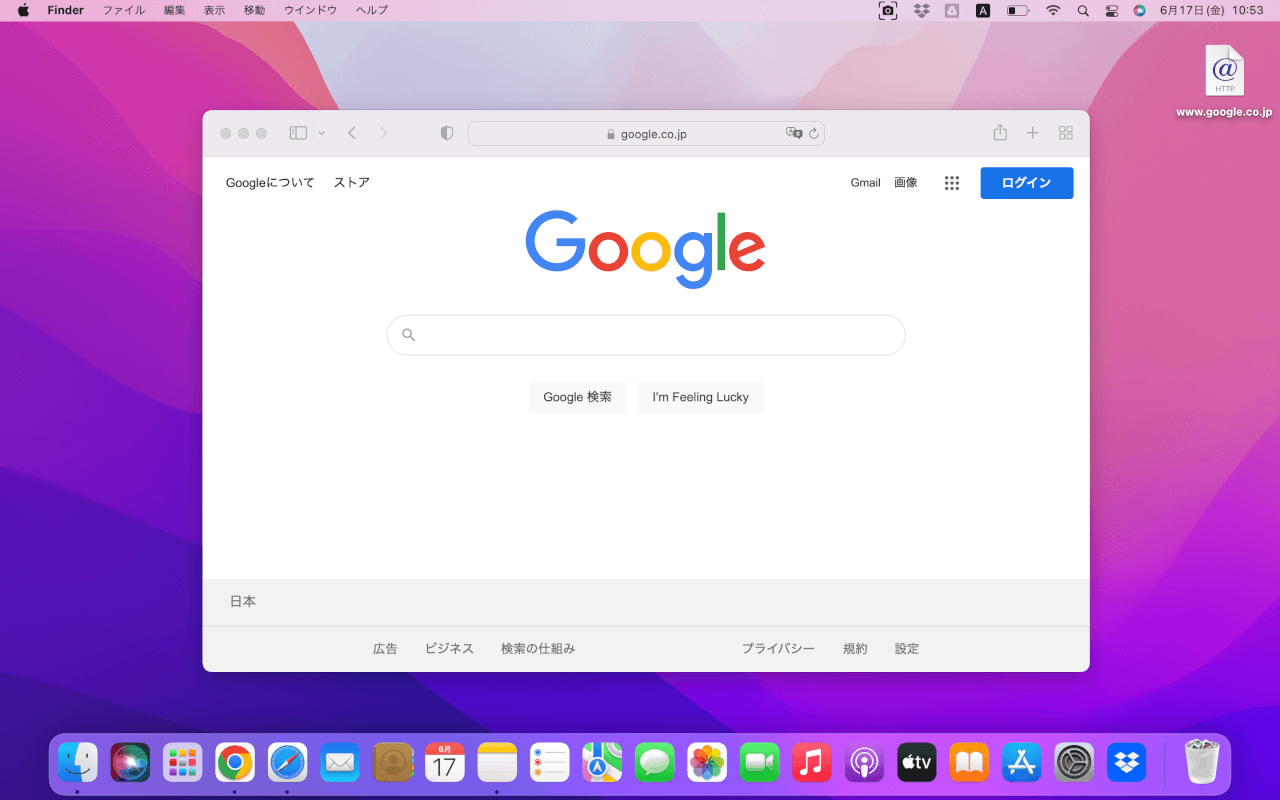Image resolution: width=1280 pixels, height=800 pixels.
Task: Click the blue ログイン button
Action: (x=1027, y=183)
